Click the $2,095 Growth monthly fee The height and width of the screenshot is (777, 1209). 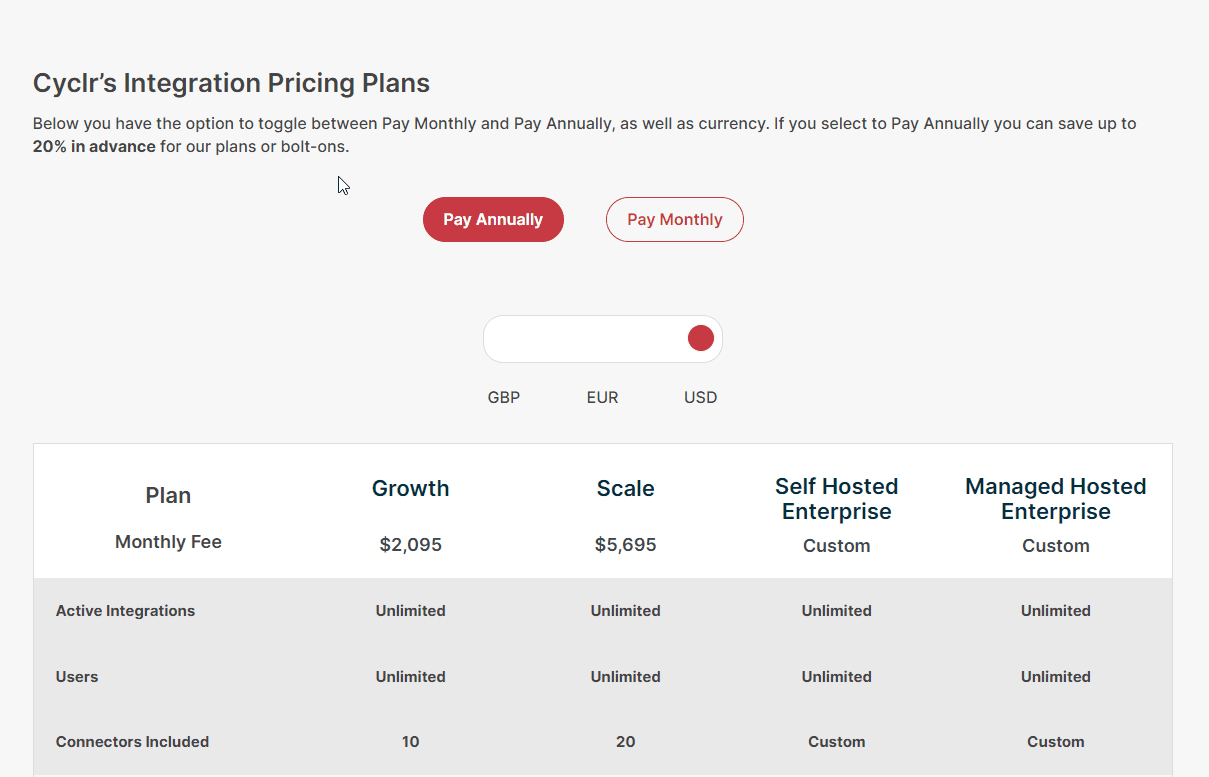pyautogui.click(x=410, y=545)
